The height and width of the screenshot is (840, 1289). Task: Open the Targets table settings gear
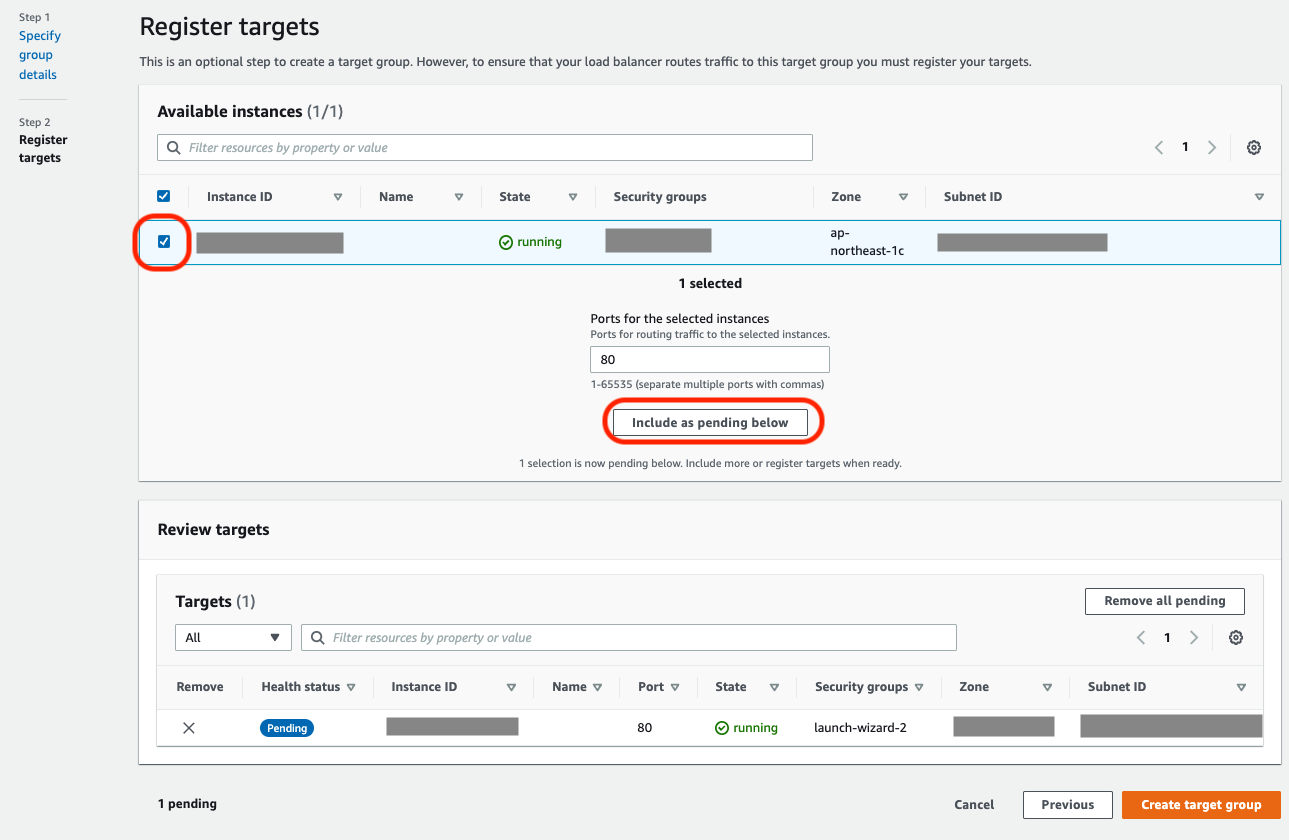coord(1235,637)
